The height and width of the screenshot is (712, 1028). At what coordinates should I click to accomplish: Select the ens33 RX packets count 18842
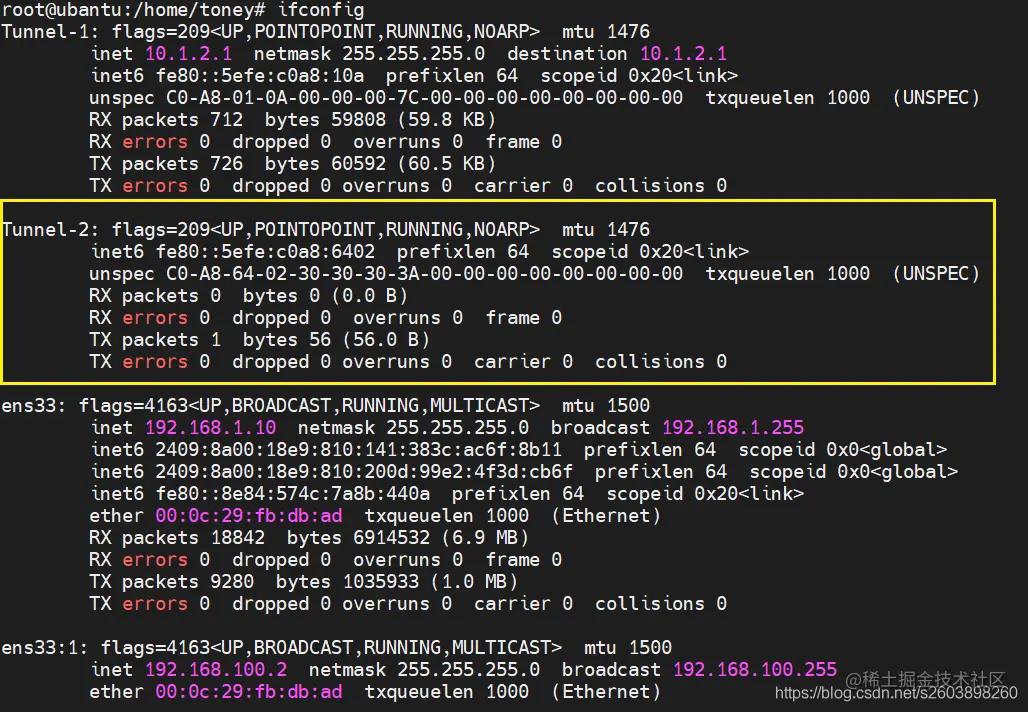pyautogui.click(x=238, y=538)
